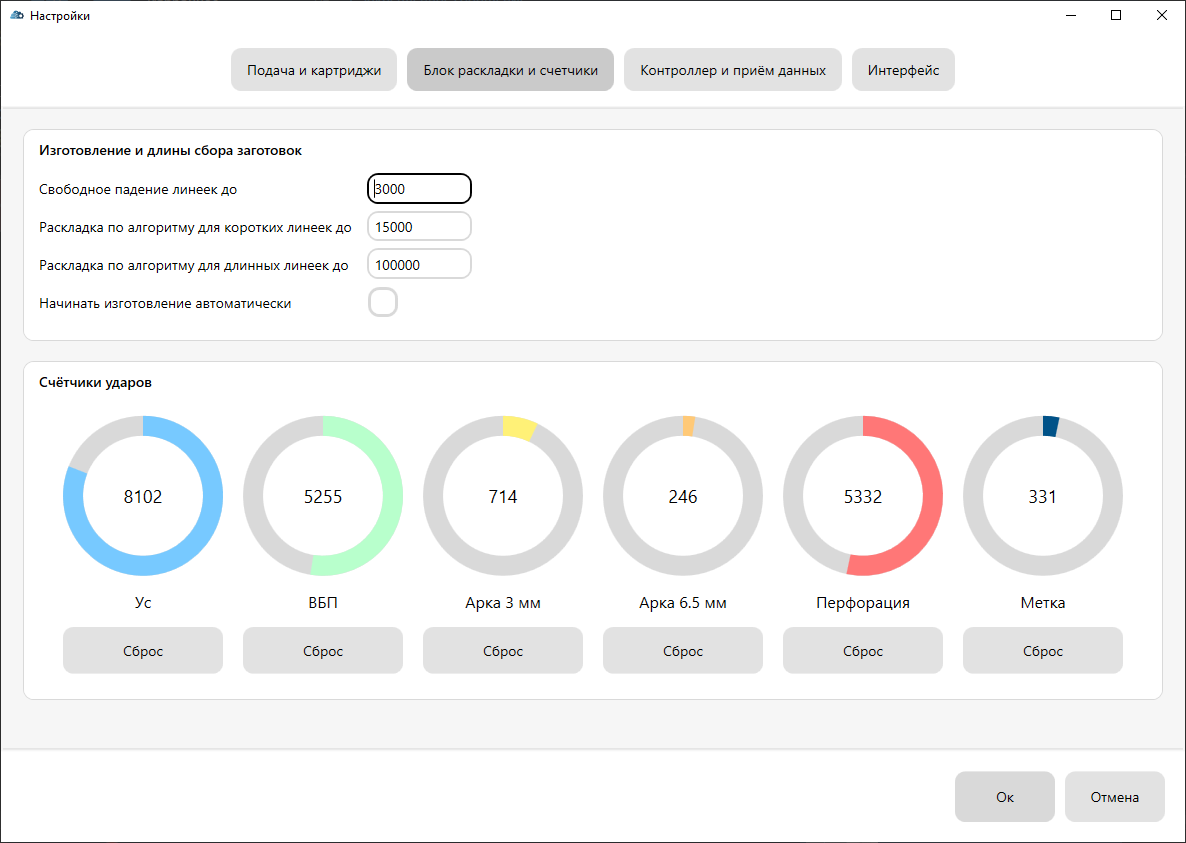1186x843 pixels.
Task: Open the Подача и картриджи tab
Action: (x=314, y=71)
